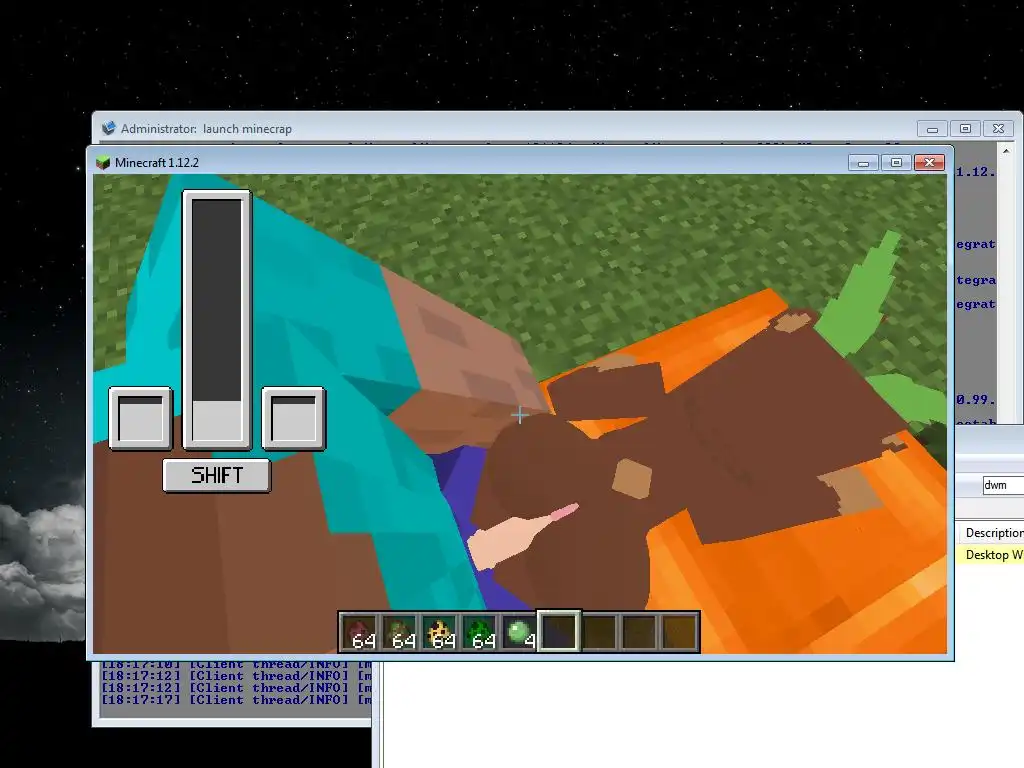Click the tall center gauge bar
Image resolution: width=1024 pixels, height=768 pixels.
tap(217, 320)
